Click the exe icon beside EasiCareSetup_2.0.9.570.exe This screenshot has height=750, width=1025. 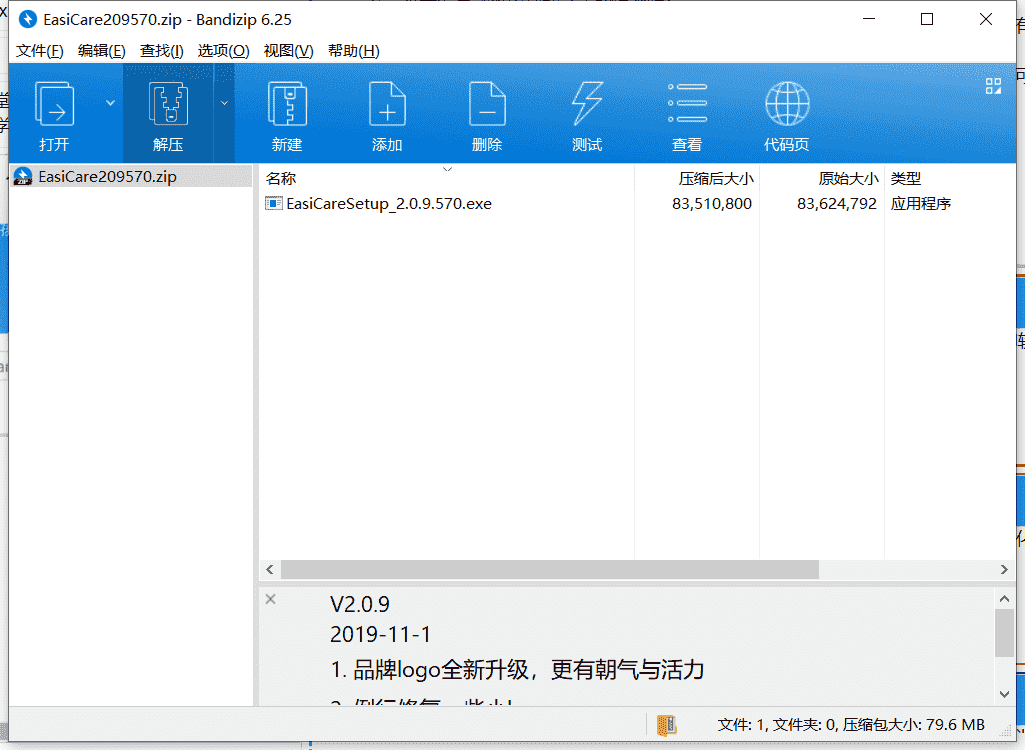click(x=273, y=203)
